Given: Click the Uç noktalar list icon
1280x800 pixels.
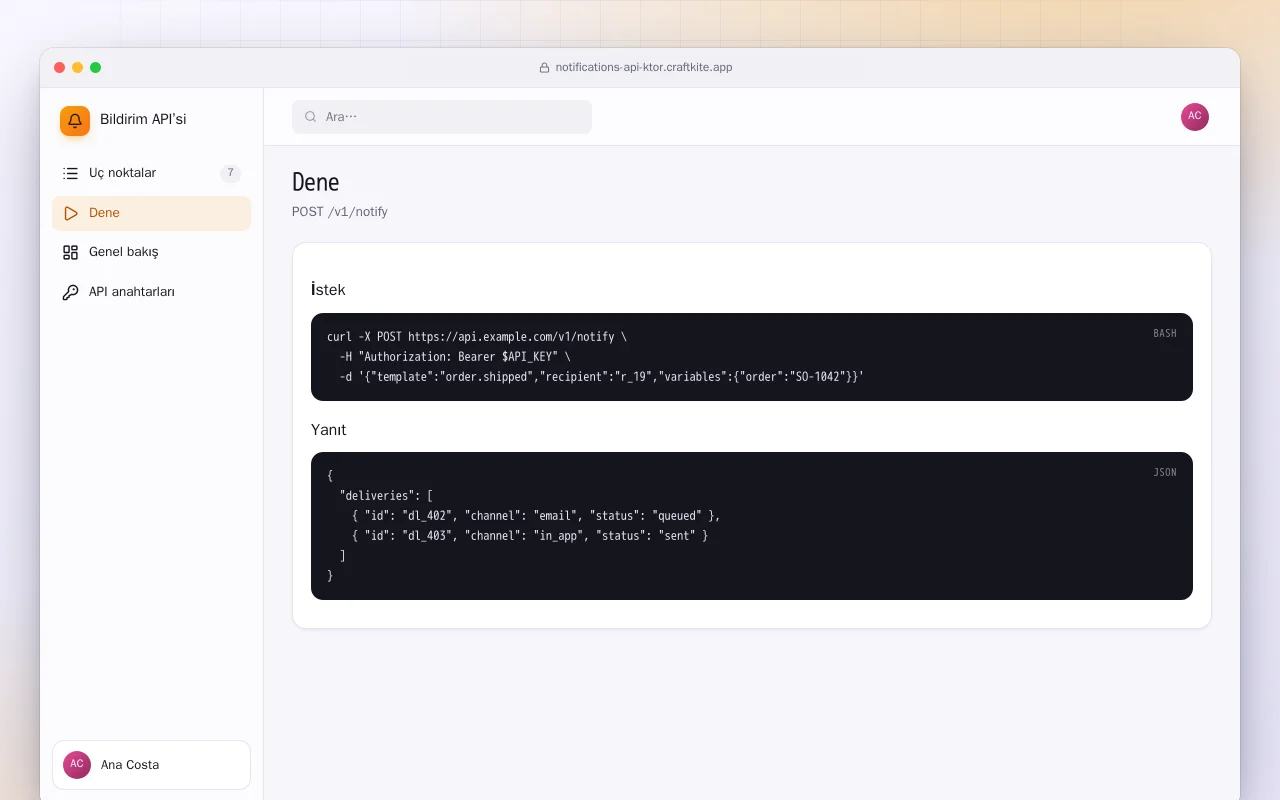Looking at the screenshot, I should [70, 173].
